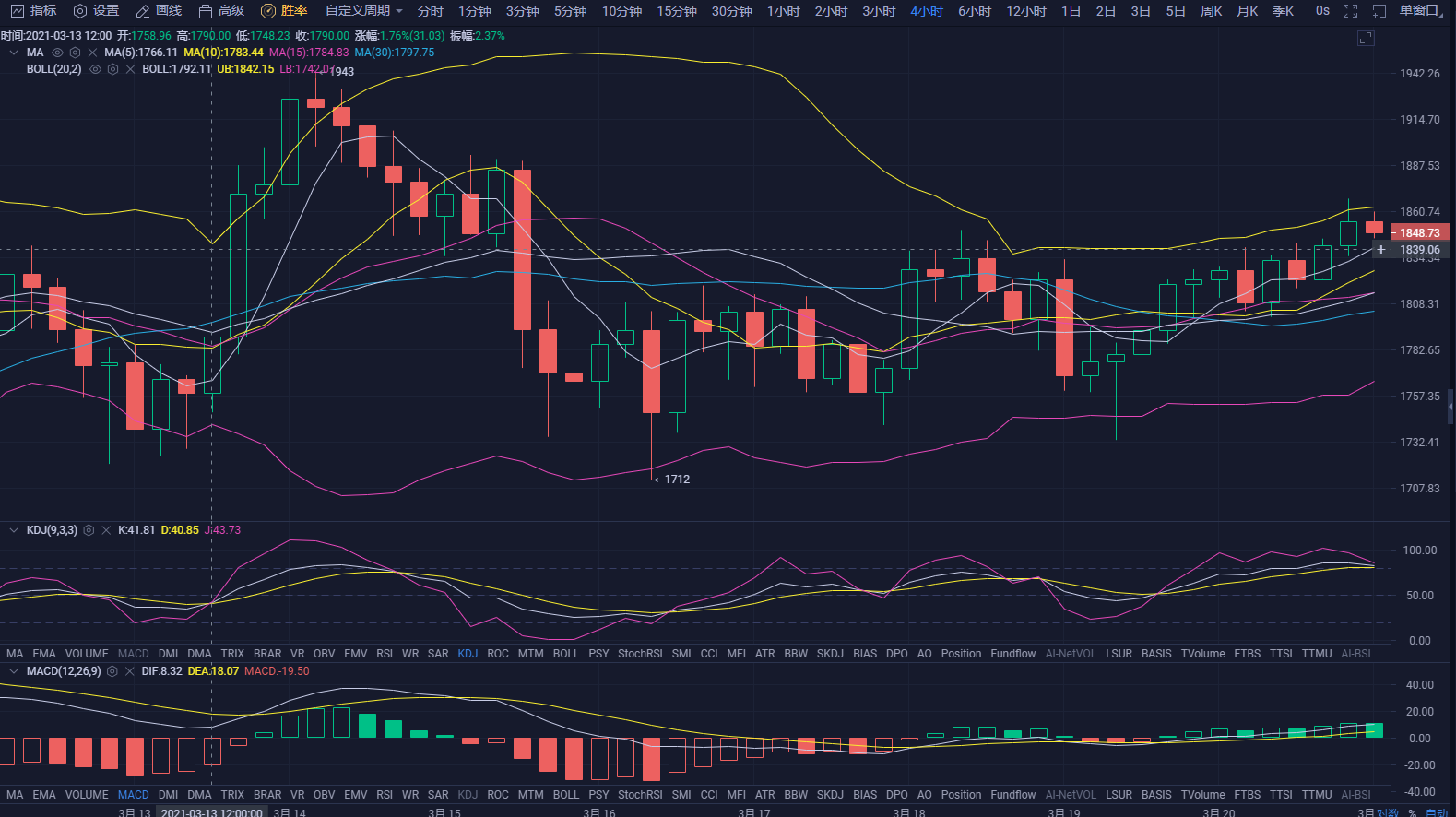The image size is (1456, 817).
Task: Click the MA(10):1783.44 legend value
Action: click(223, 53)
